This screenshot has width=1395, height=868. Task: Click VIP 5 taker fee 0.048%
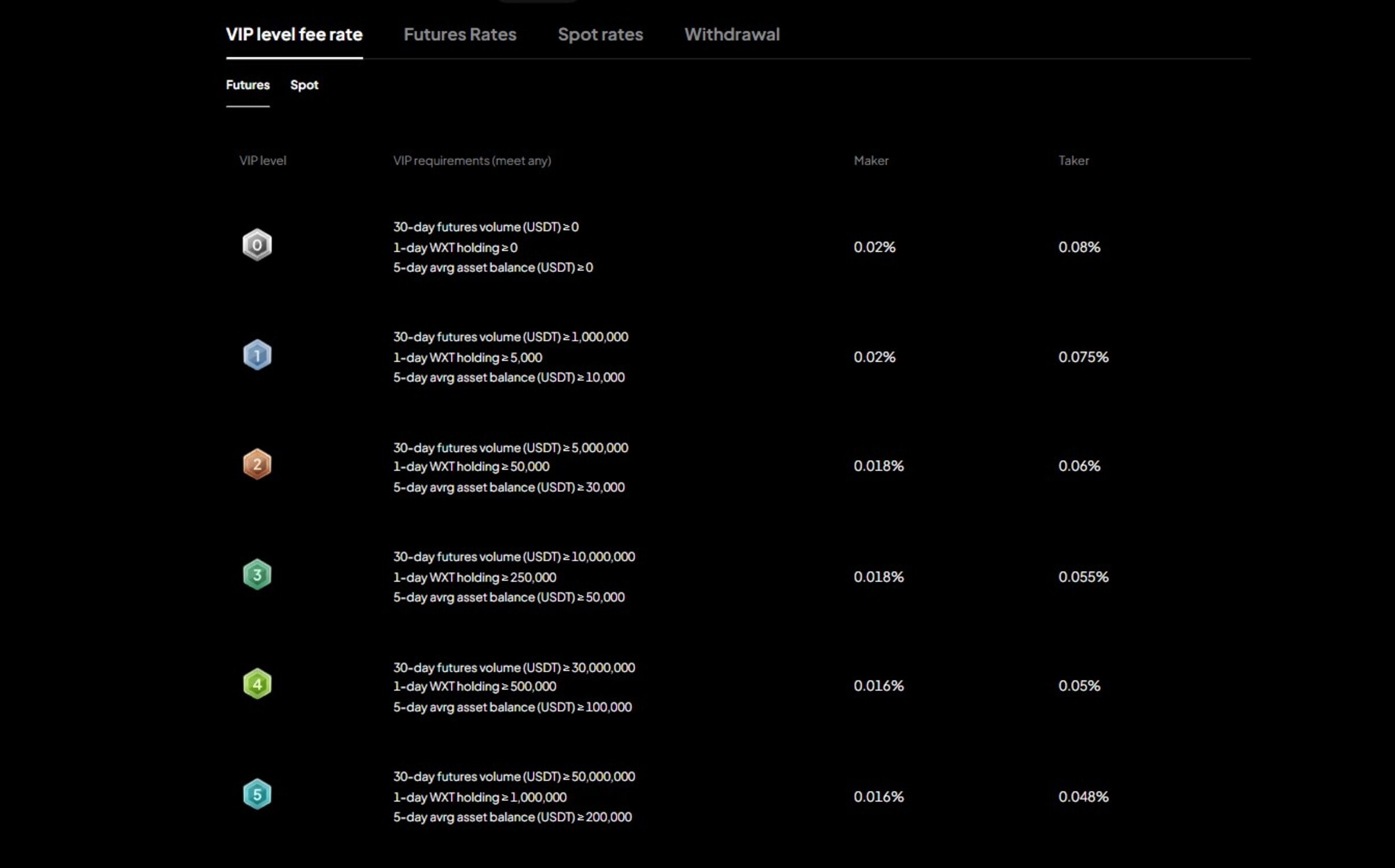pos(1083,797)
